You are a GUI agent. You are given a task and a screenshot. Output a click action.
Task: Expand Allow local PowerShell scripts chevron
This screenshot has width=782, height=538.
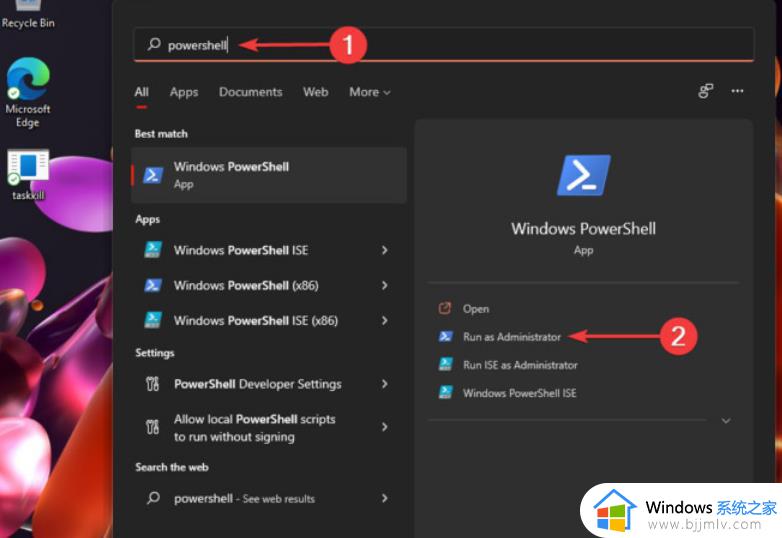385,427
